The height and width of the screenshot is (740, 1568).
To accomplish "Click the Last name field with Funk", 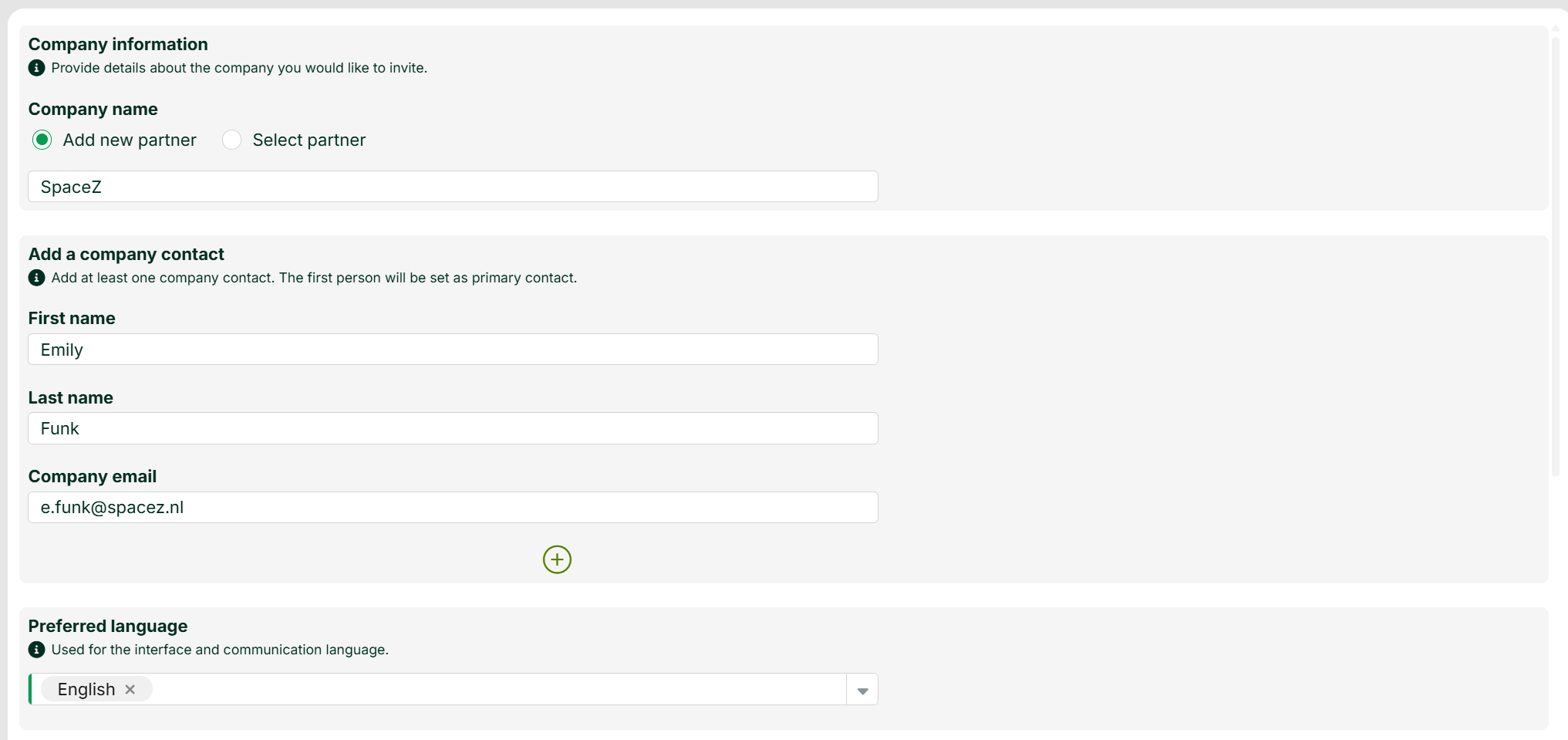I will tap(453, 428).
